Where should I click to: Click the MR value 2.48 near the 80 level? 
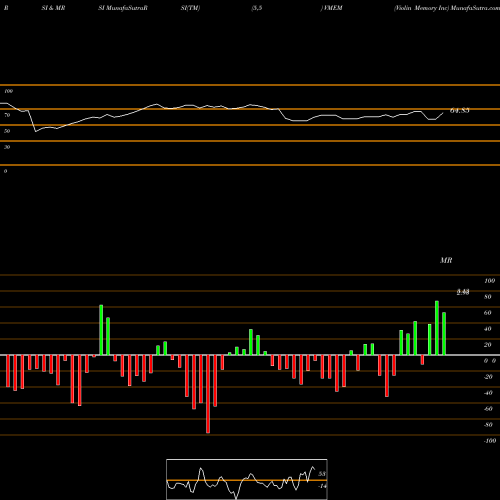coord(463,292)
